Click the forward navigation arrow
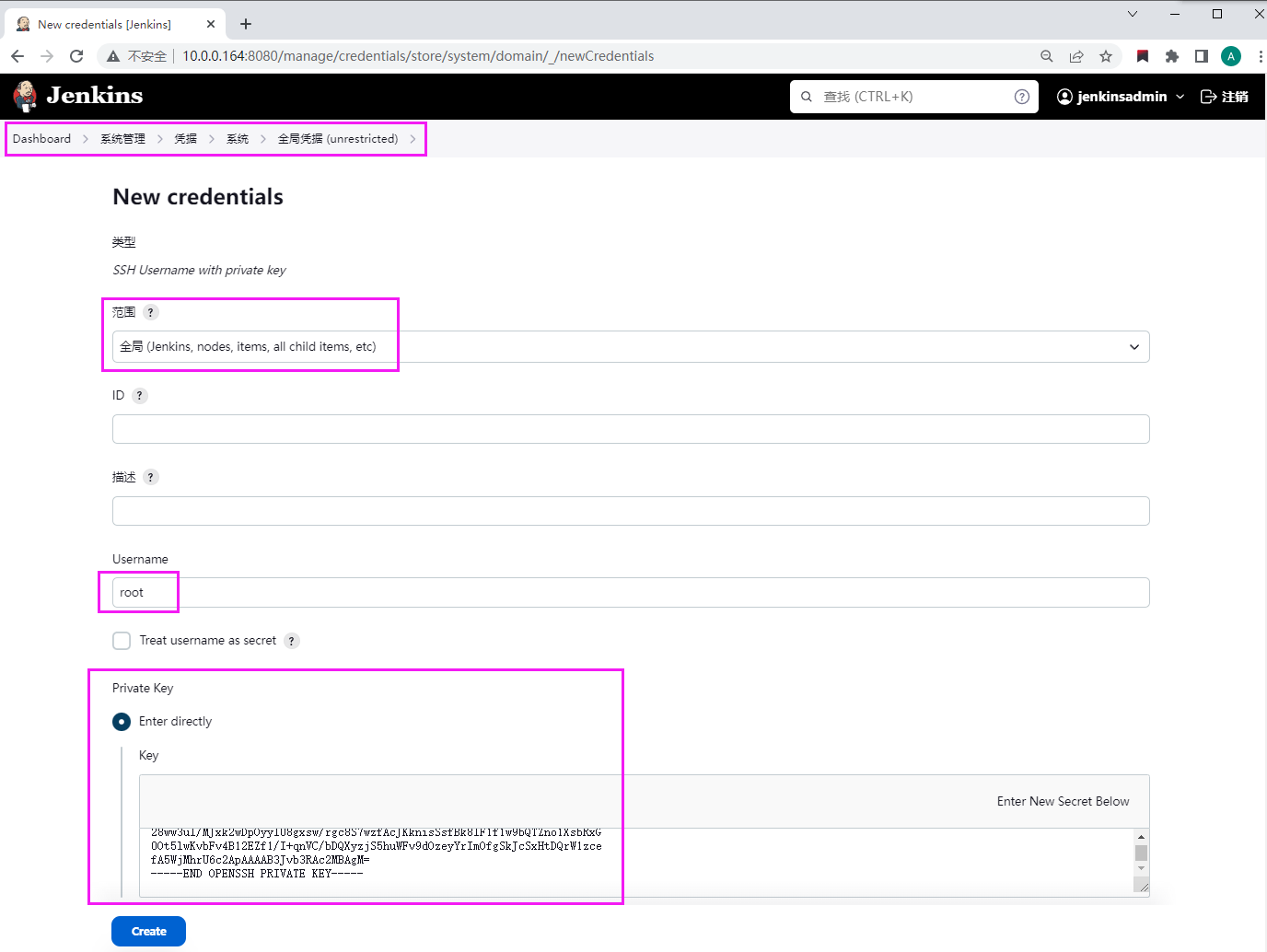Image resolution: width=1267 pixels, height=952 pixels. tap(47, 56)
